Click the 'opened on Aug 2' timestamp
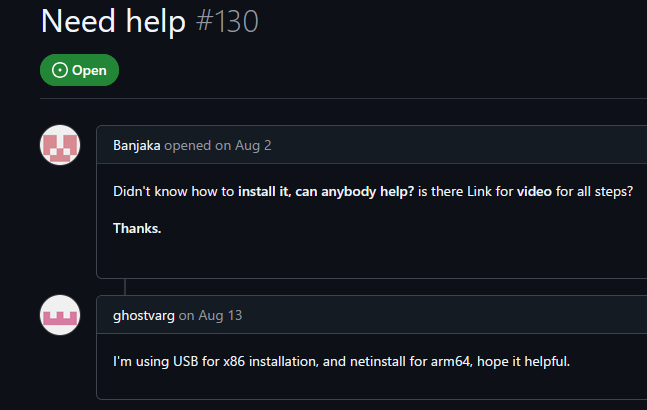Screen dimensions: 647x410 218,145
